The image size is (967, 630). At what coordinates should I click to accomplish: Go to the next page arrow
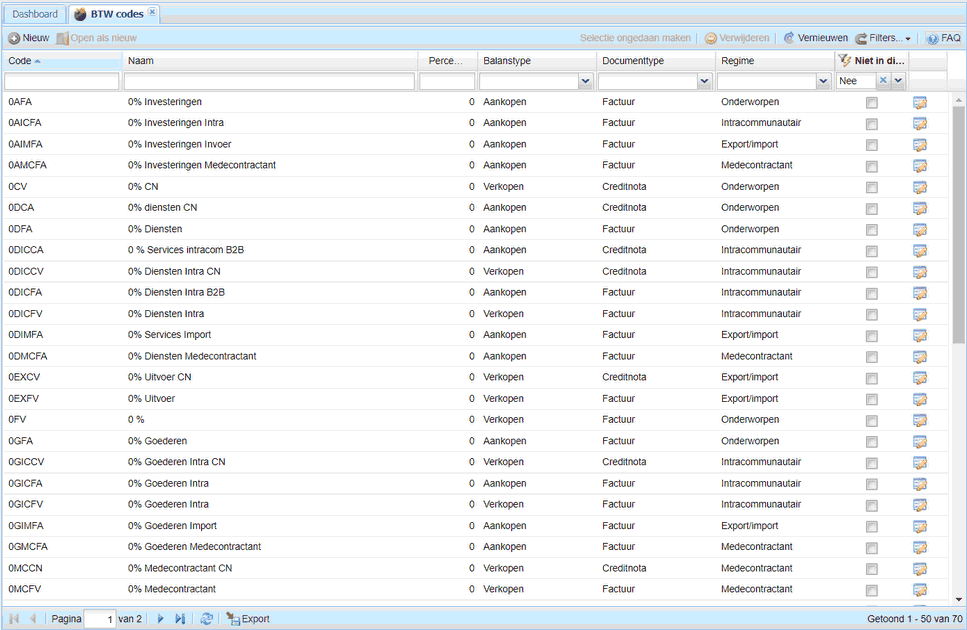[160, 618]
